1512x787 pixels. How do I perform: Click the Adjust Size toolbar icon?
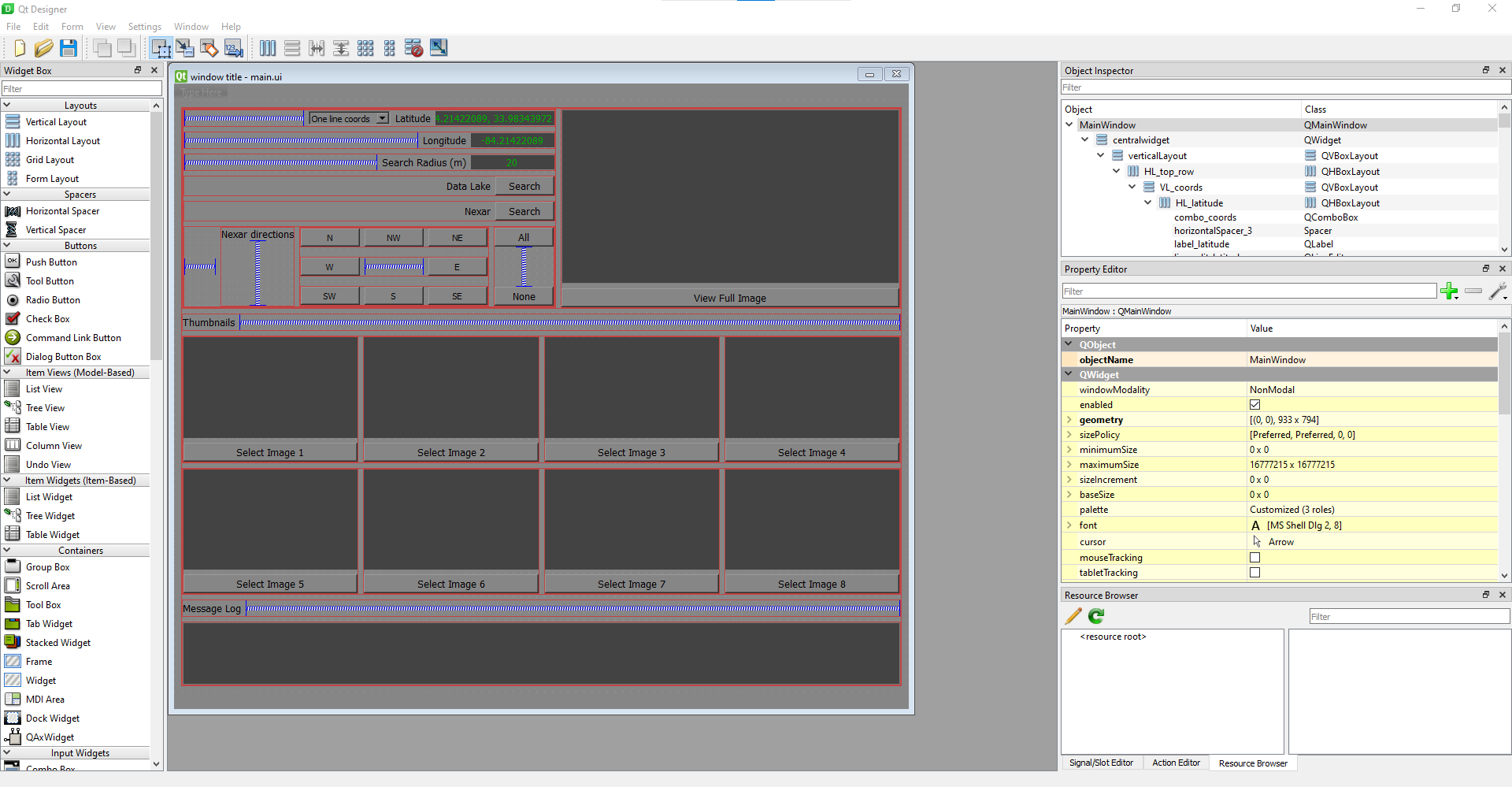tap(439, 48)
